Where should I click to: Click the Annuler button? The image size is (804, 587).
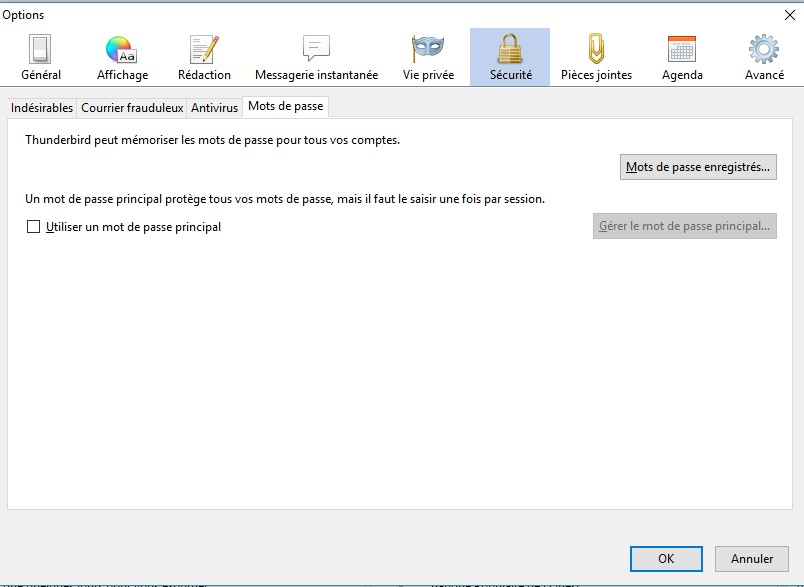(x=751, y=559)
